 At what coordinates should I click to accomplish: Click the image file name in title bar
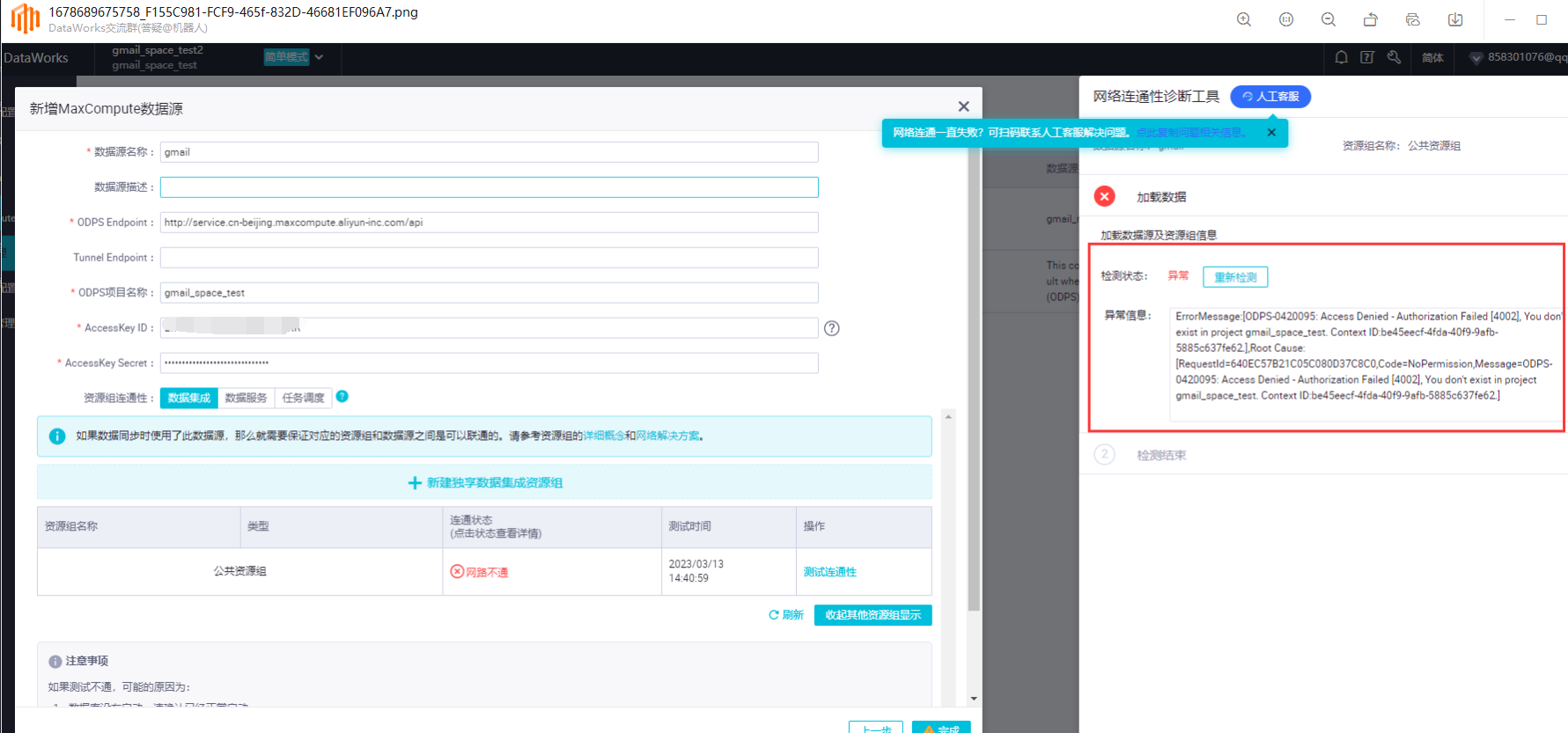(x=233, y=12)
